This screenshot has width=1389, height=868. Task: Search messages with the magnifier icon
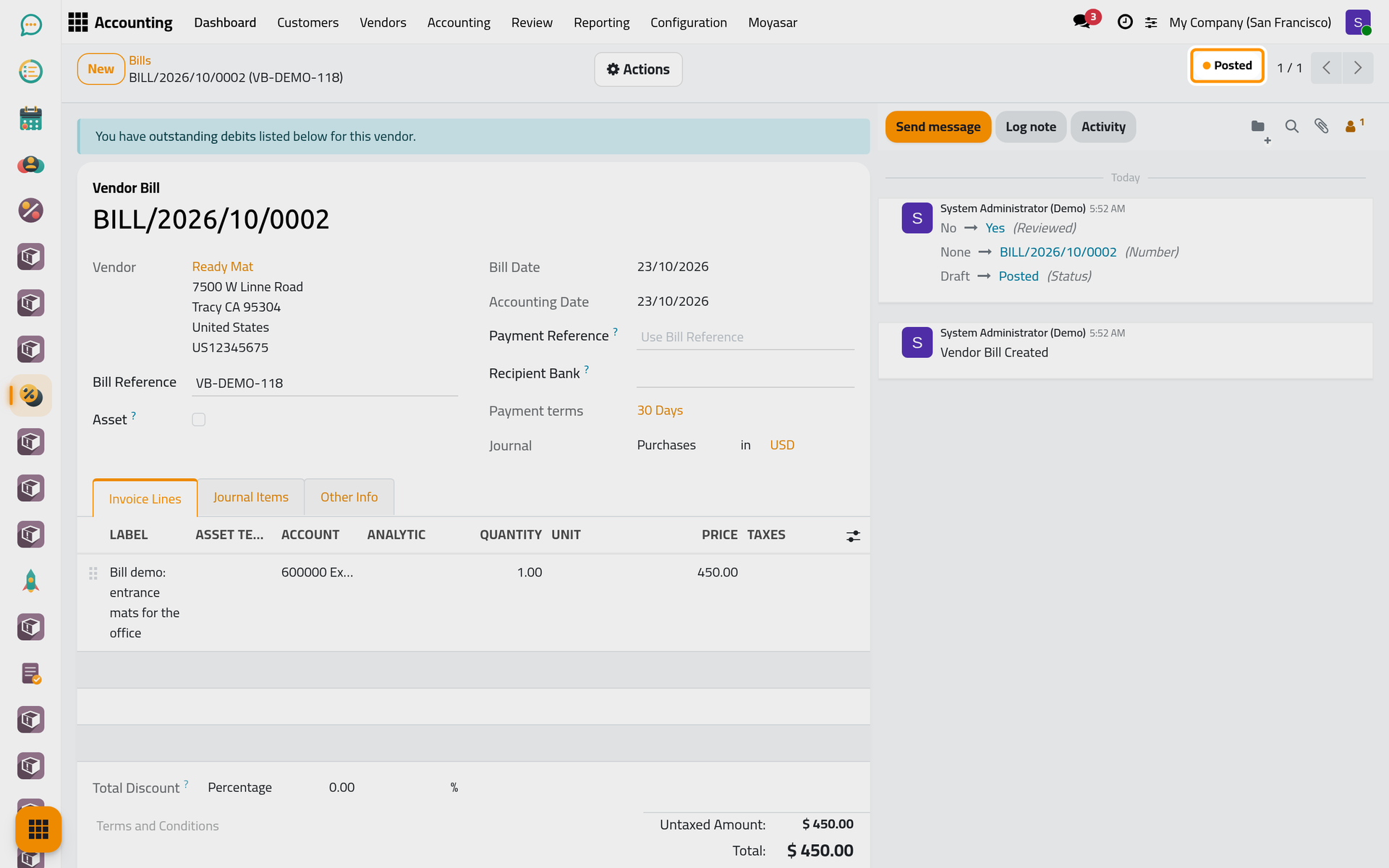(1291, 127)
